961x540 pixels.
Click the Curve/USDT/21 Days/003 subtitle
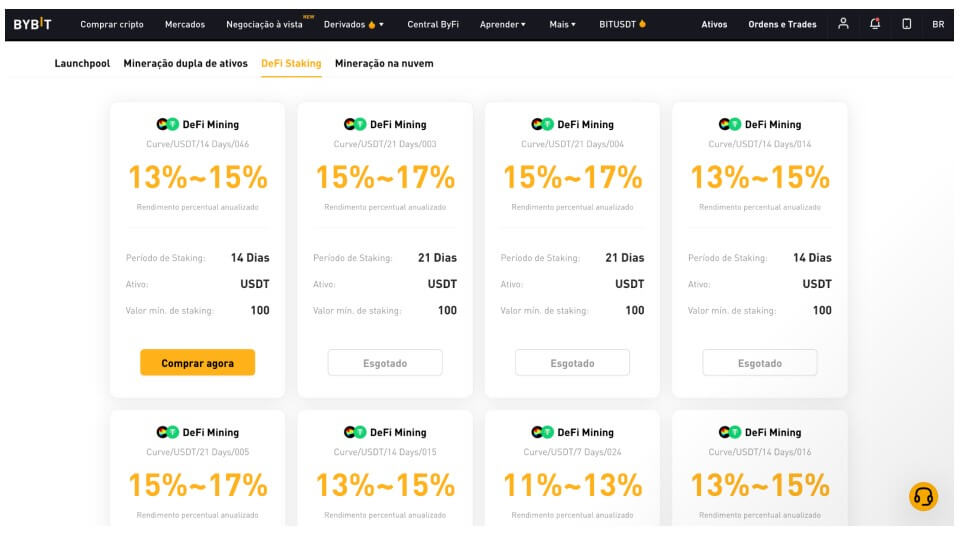385,144
